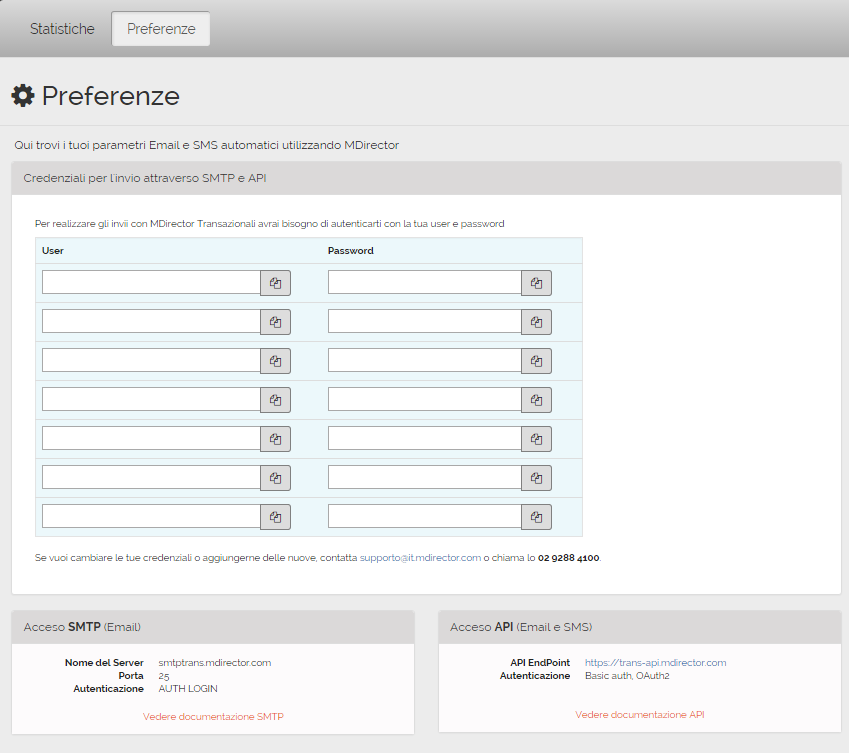Select the AUTH LOGIN value
The height and width of the screenshot is (753, 849).
(188, 689)
